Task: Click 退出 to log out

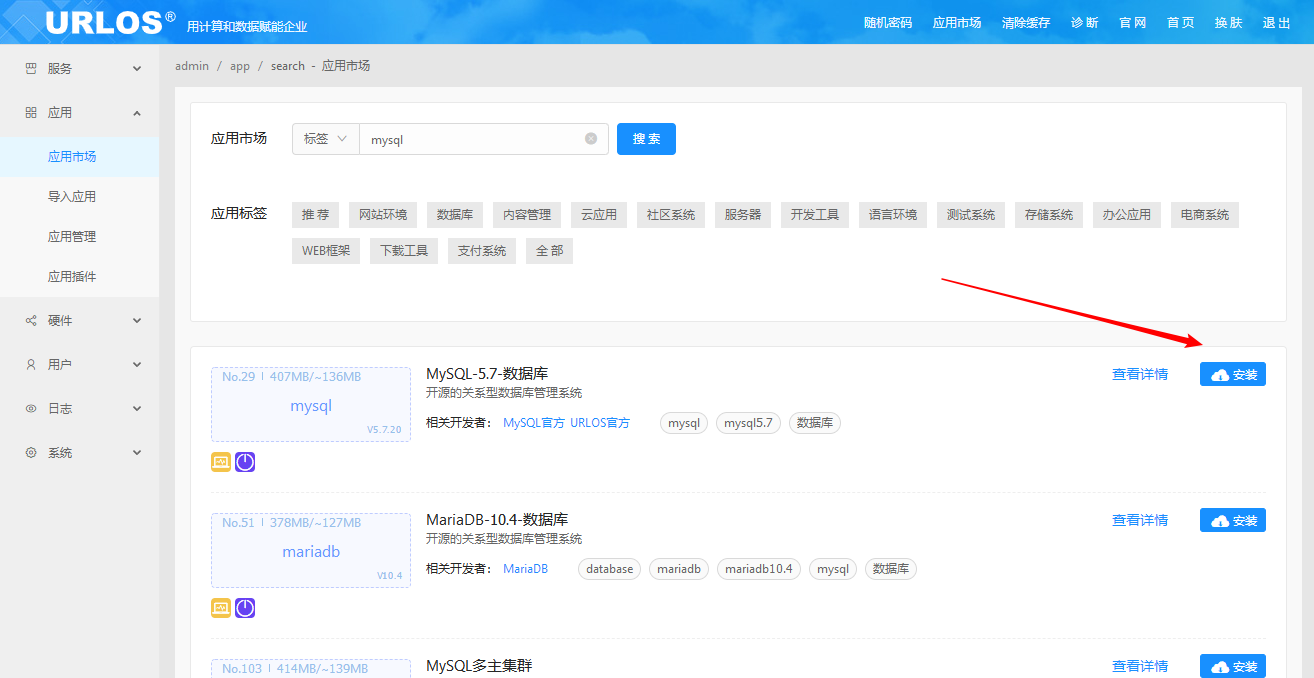Action: pyautogui.click(x=1277, y=23)
